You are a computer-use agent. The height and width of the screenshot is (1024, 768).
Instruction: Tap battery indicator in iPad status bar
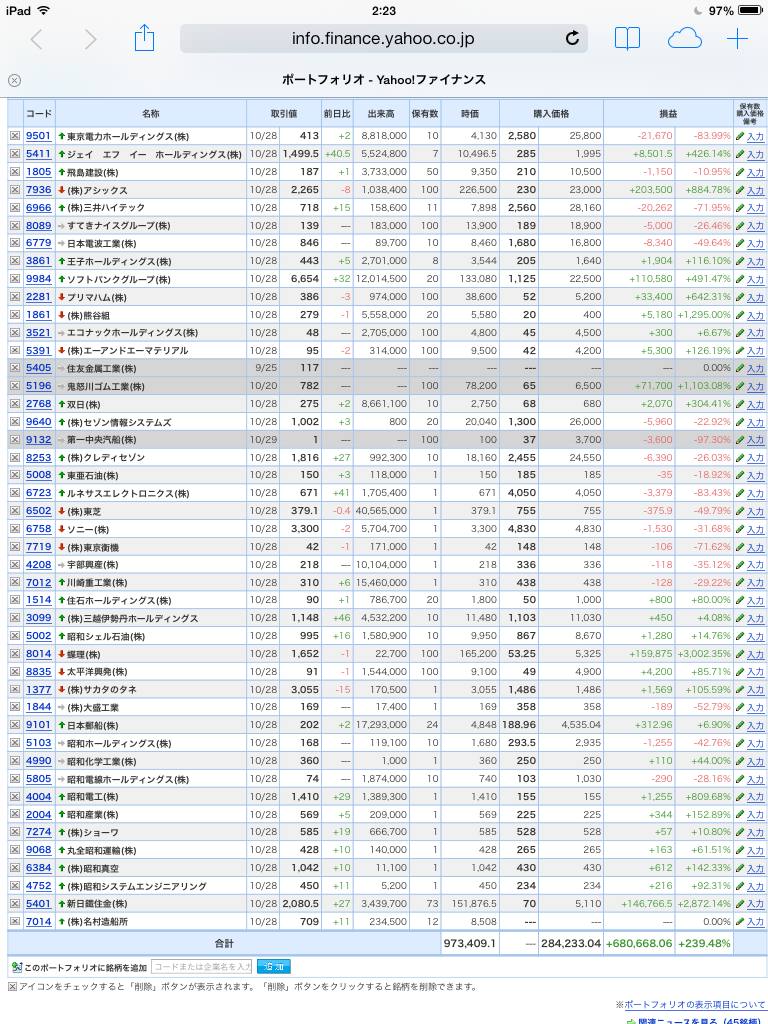(x=750, y=10)
